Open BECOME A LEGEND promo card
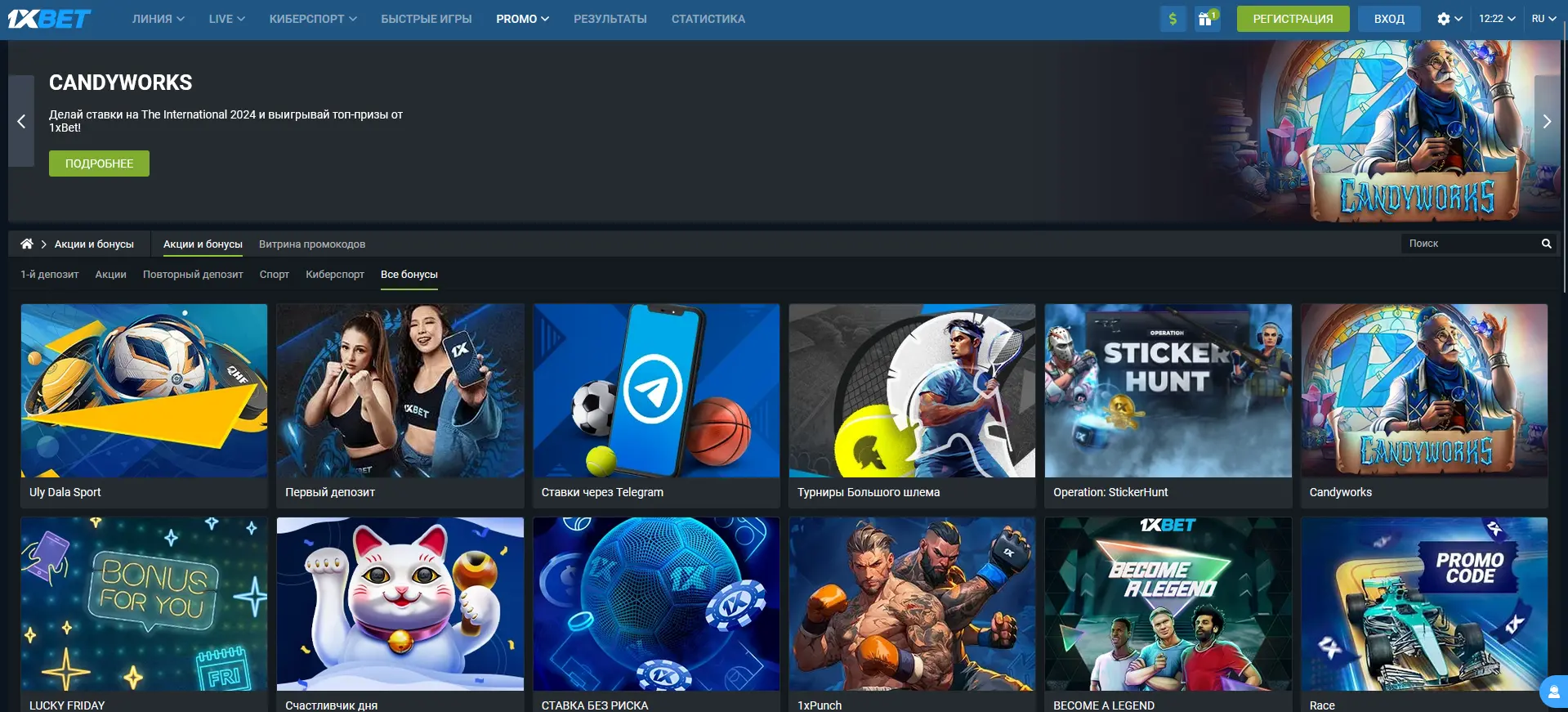Image resolution: width=1568 pixels, height=712 pixels. coord(1168,614)
